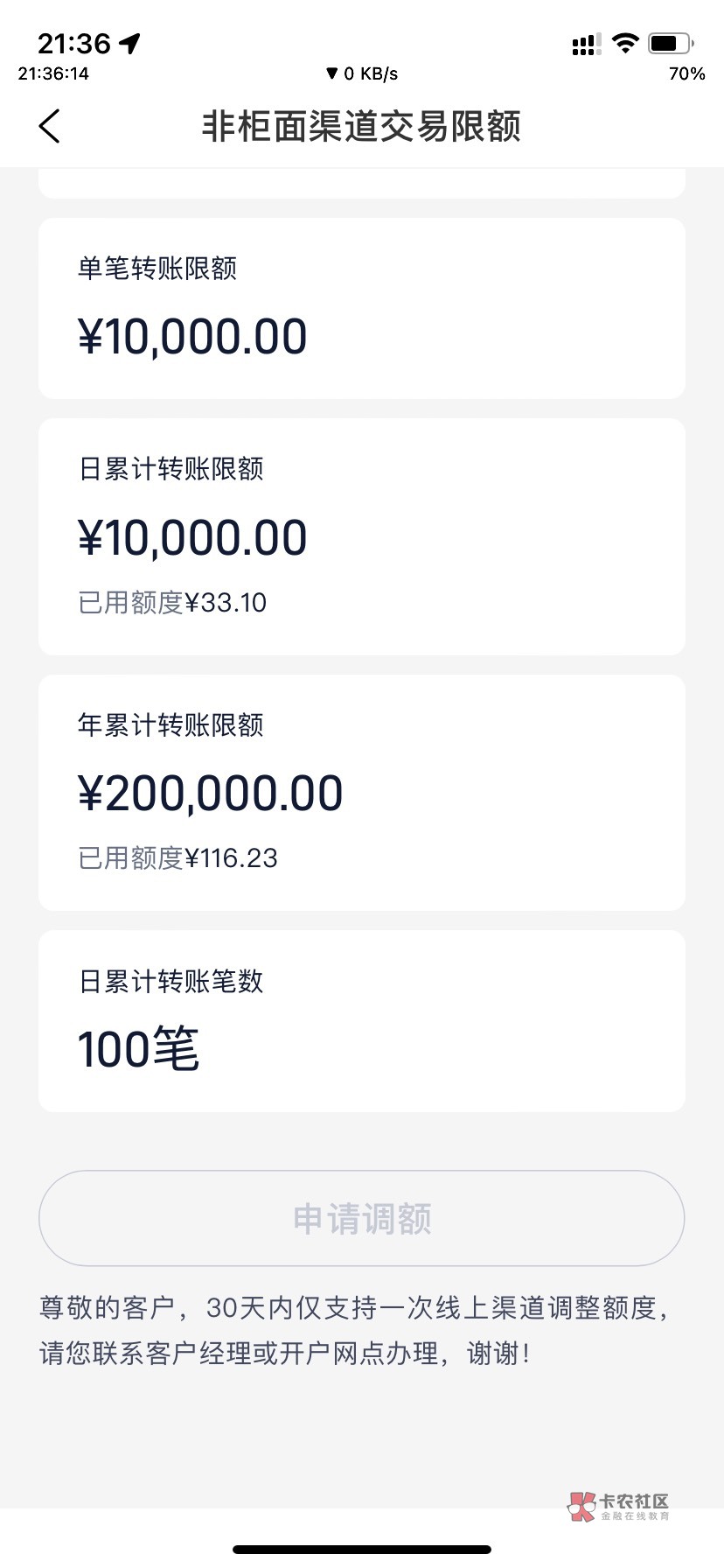Tap the 21:36 status bar clock
The height and width of the screenshot is (1568, 724).
(74, 43)
